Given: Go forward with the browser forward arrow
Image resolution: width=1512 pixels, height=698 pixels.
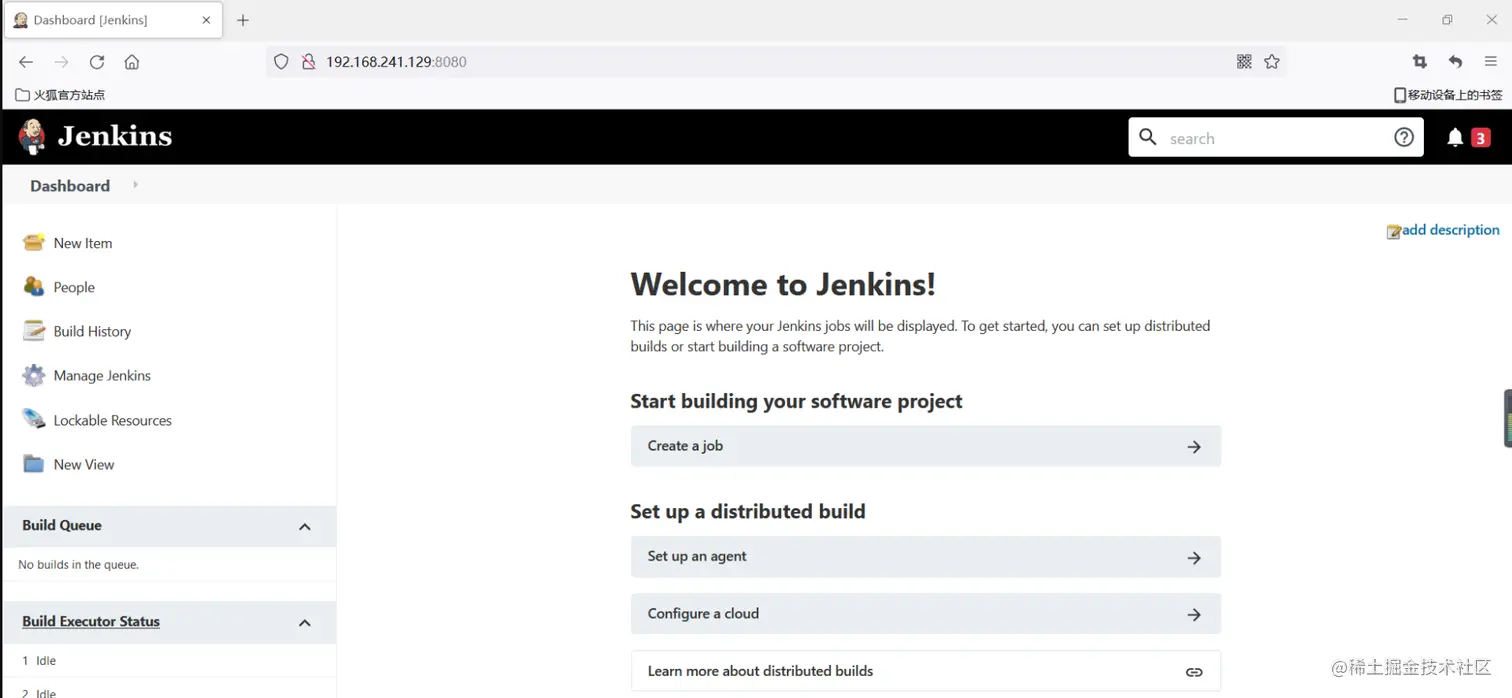Looking at the screenshot, I should coord(61,62).
